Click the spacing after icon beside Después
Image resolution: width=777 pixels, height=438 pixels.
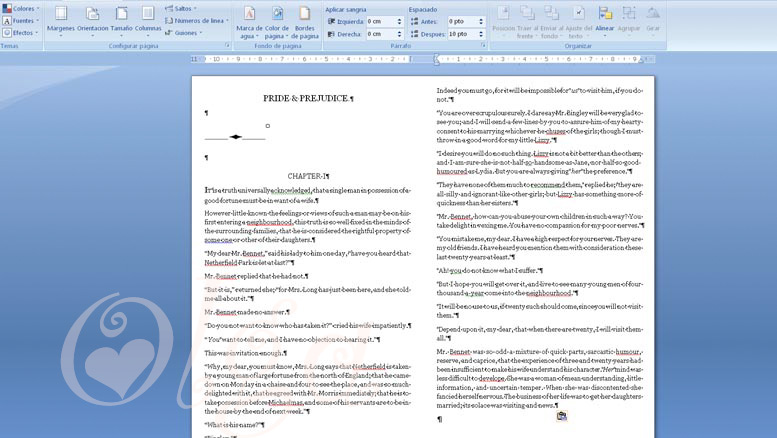click(414, 34)
